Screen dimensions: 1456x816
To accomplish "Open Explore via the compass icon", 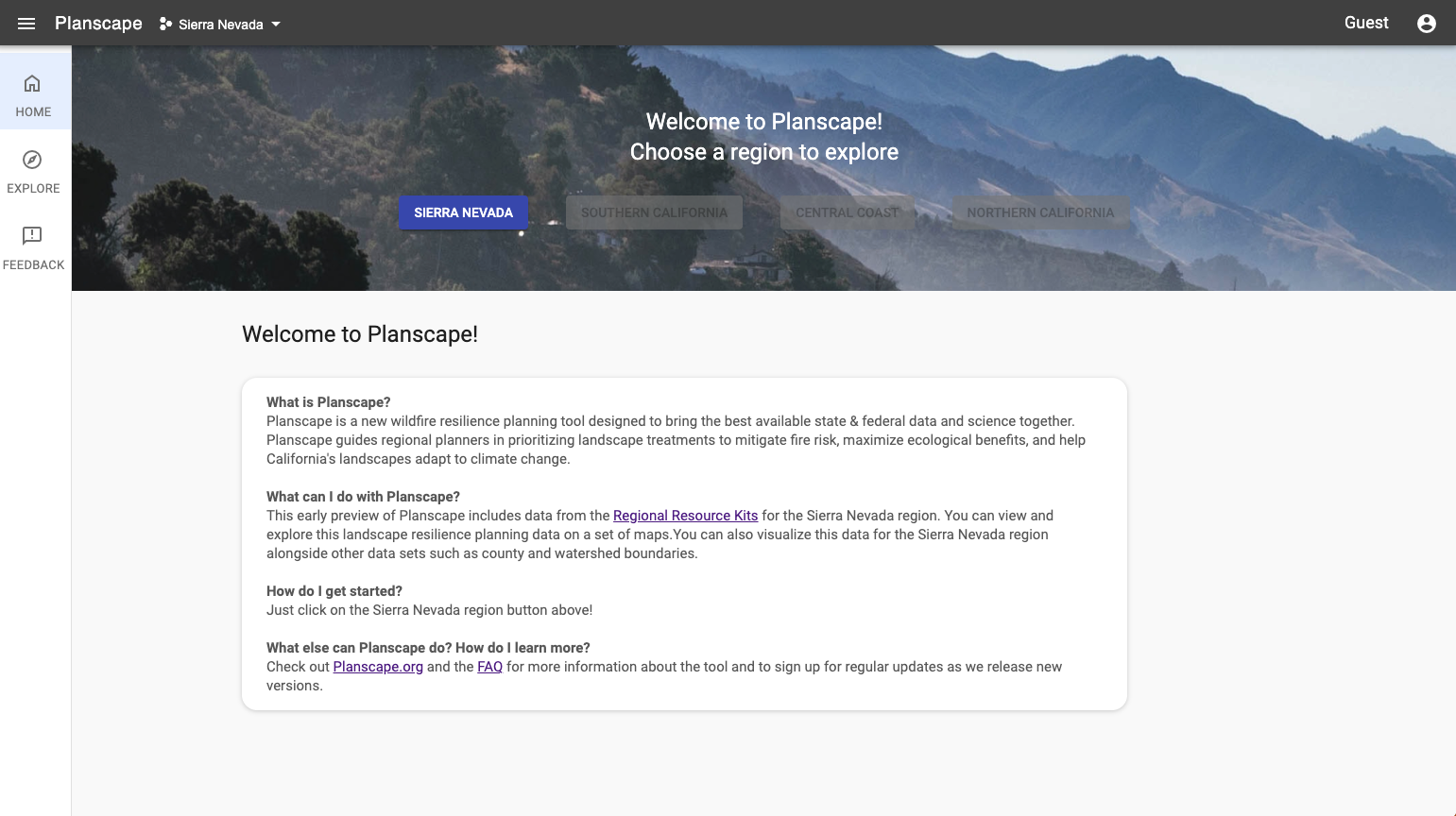I will pos(32,160).
